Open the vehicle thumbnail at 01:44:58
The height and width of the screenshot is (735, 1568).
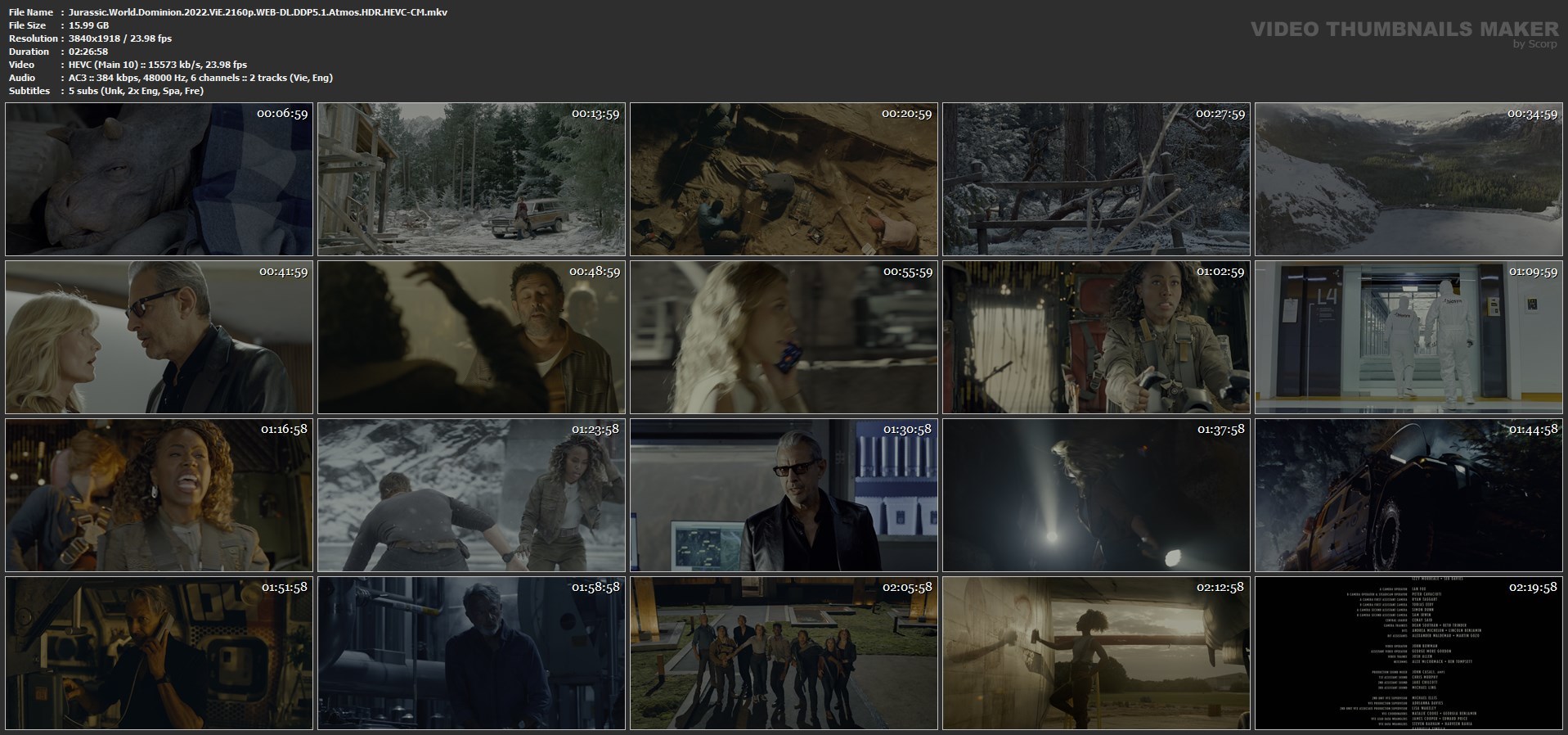1409,495
